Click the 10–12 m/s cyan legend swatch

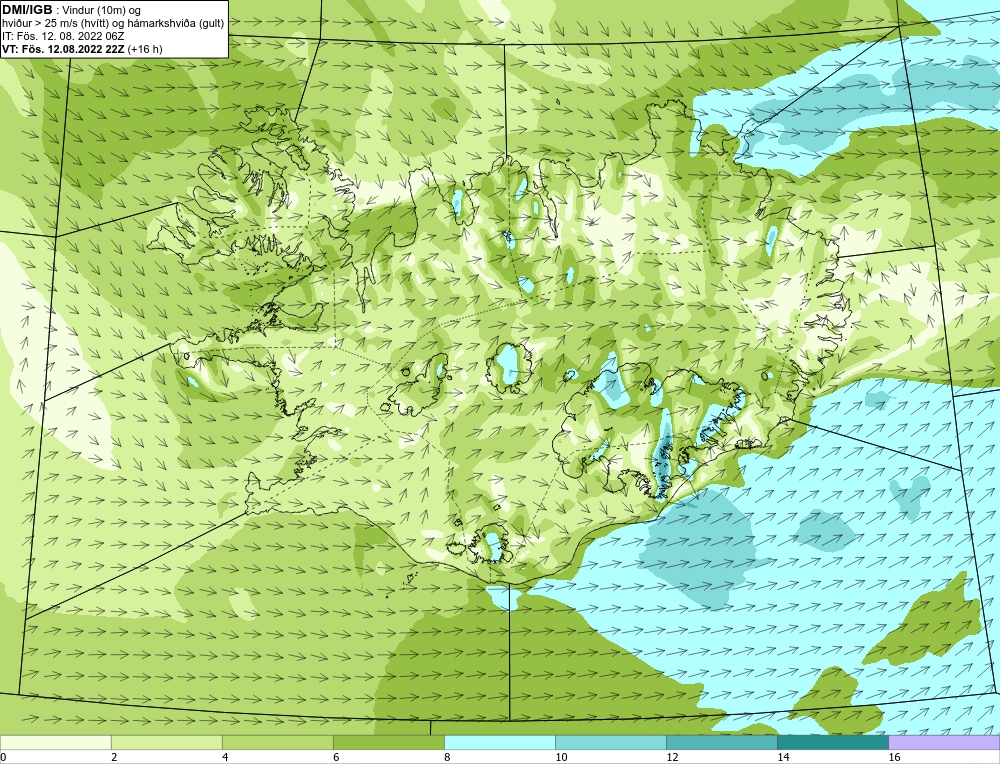(610, 742)
